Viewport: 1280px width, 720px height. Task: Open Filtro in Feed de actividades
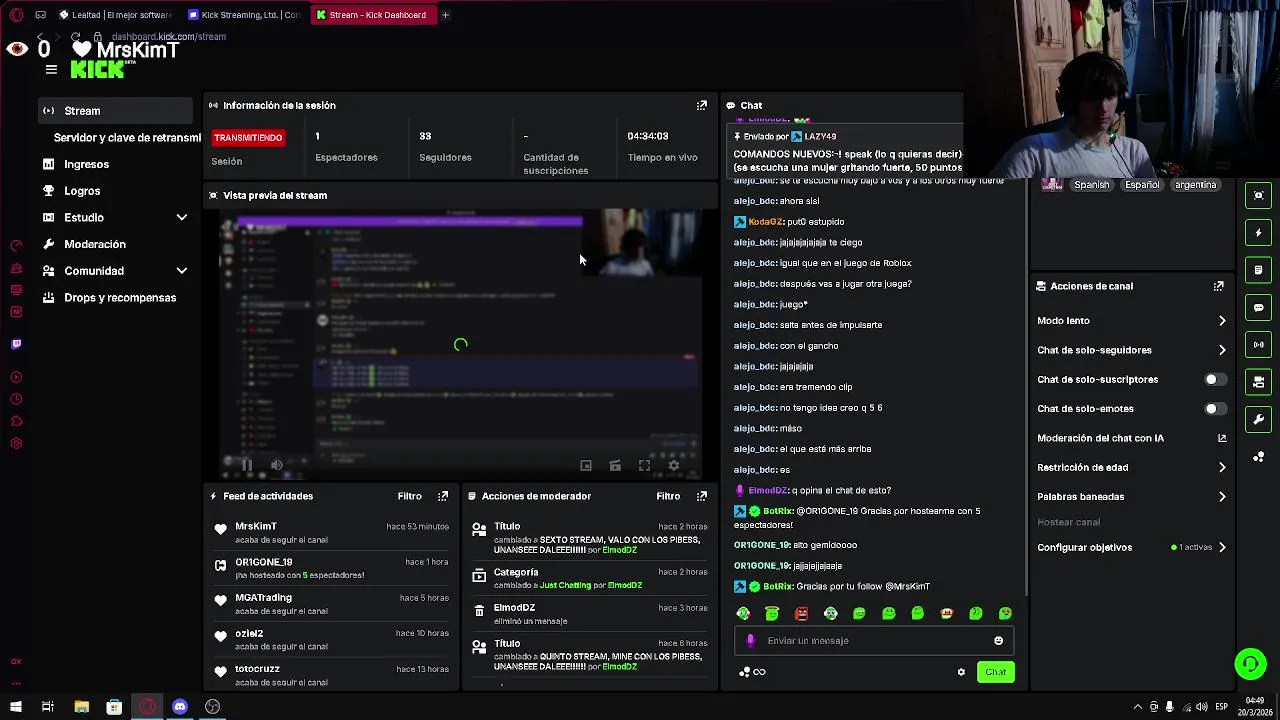pyautogui.click(x=409, y=496)
